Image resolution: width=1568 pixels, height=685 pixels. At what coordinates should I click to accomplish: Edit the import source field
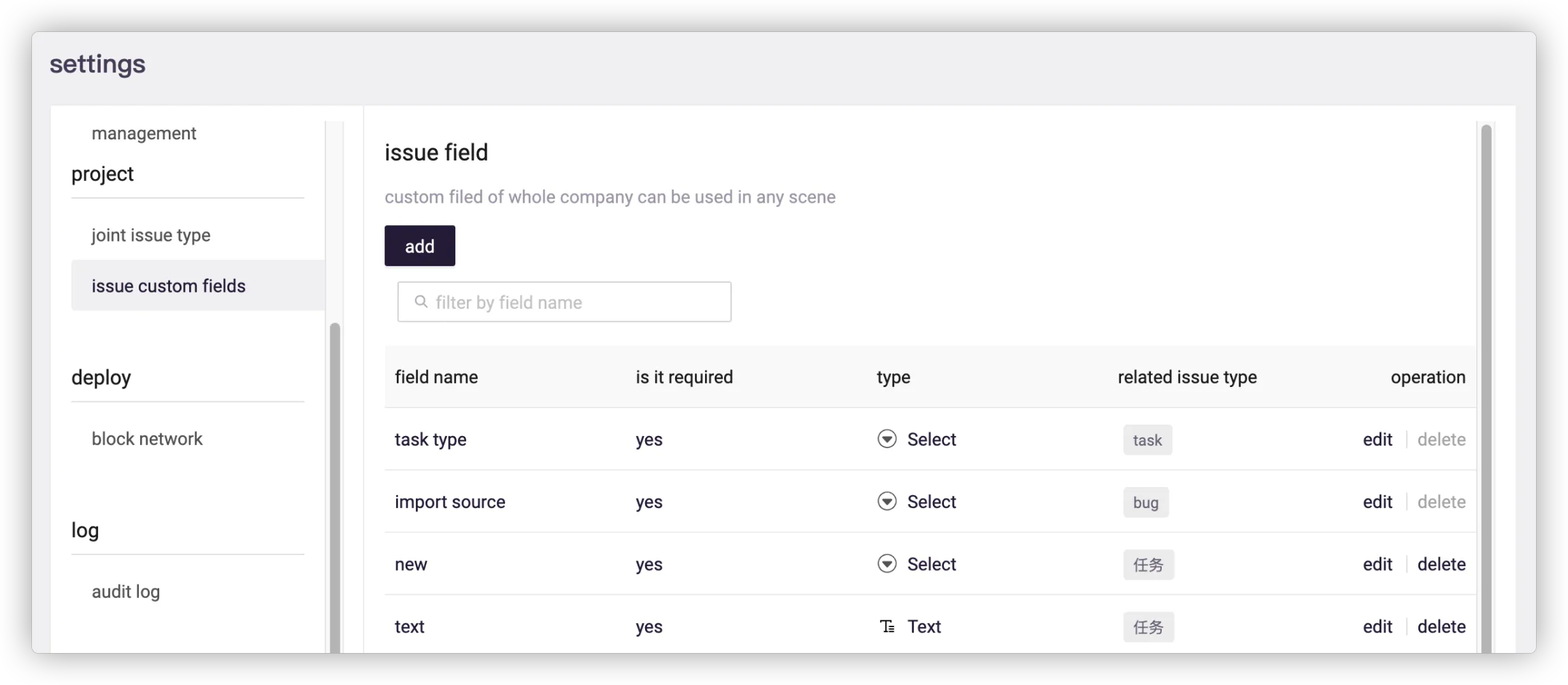(1377, 502)
